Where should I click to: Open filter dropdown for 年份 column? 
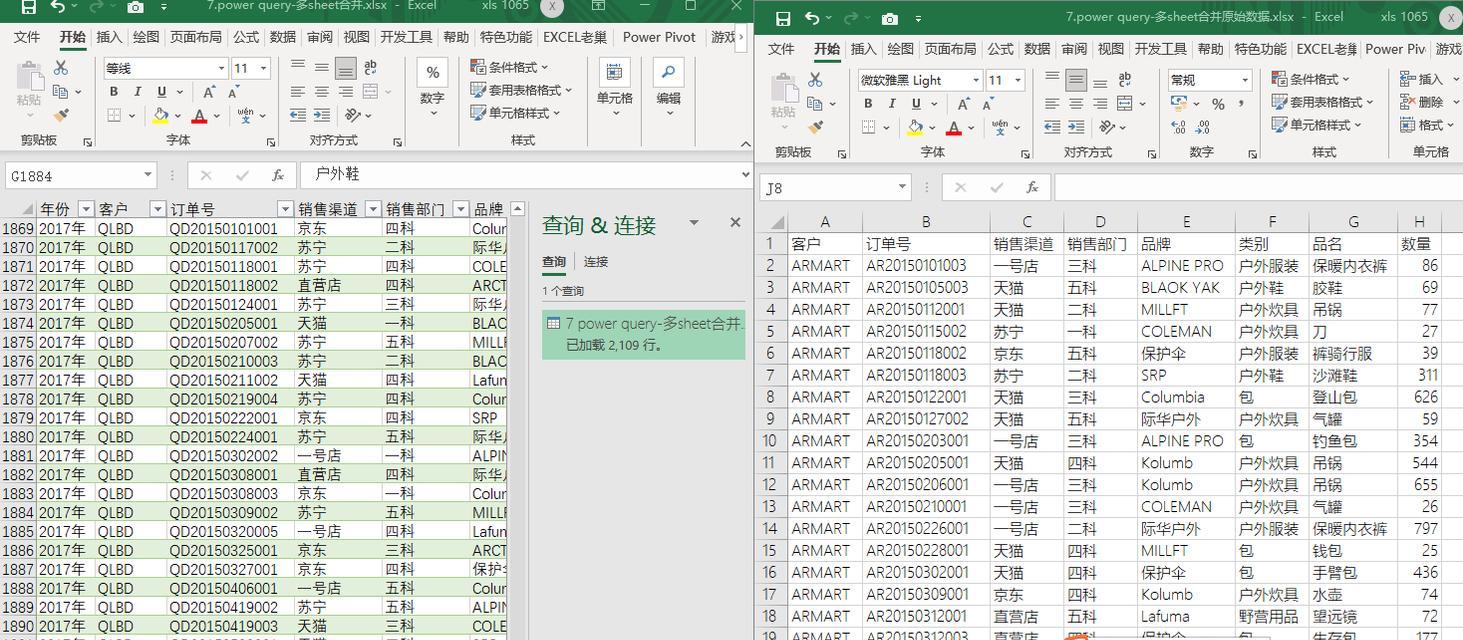pos(85,209)
